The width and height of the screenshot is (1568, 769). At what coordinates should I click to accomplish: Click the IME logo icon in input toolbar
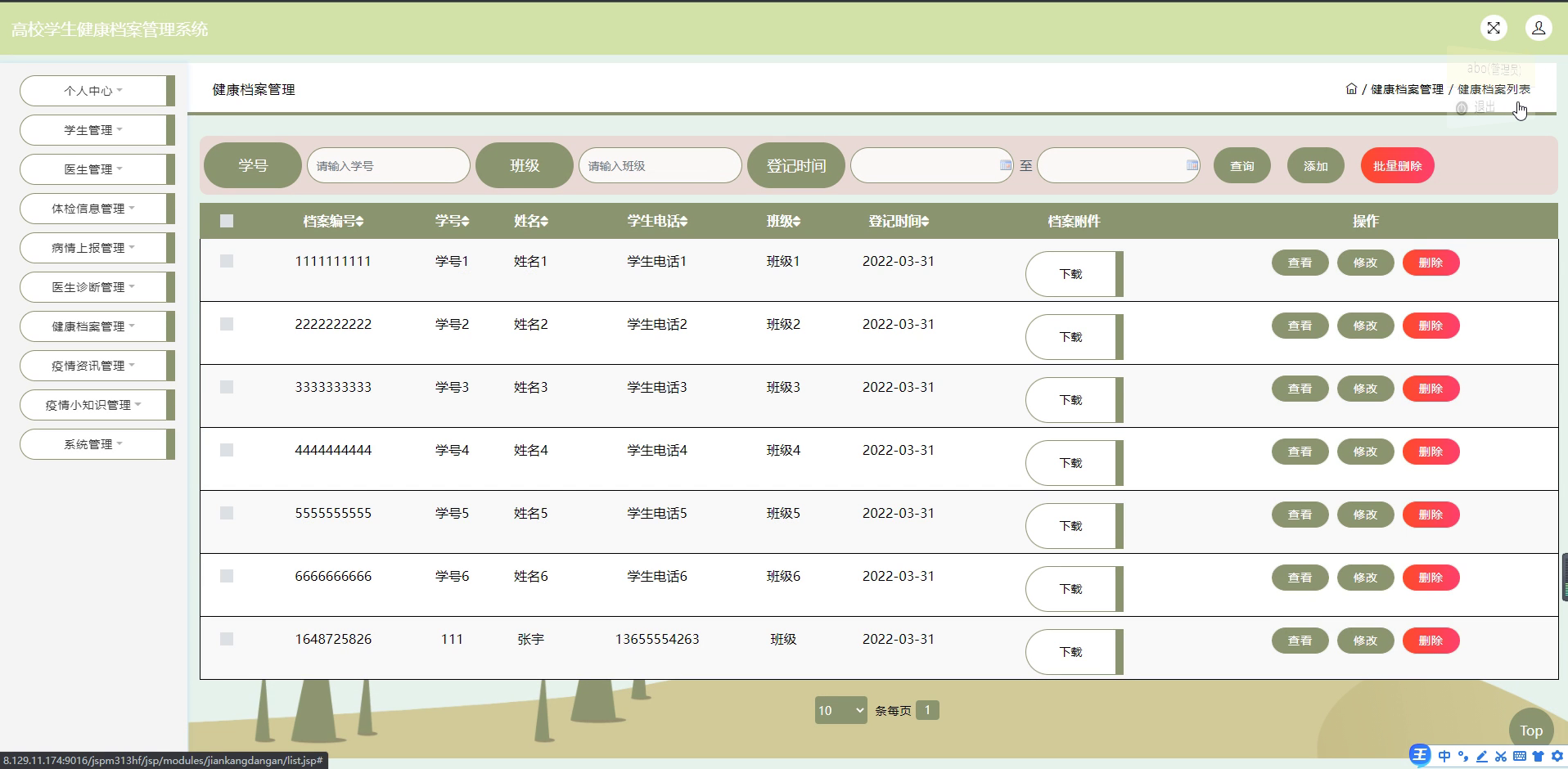[x=1420, y=755]
